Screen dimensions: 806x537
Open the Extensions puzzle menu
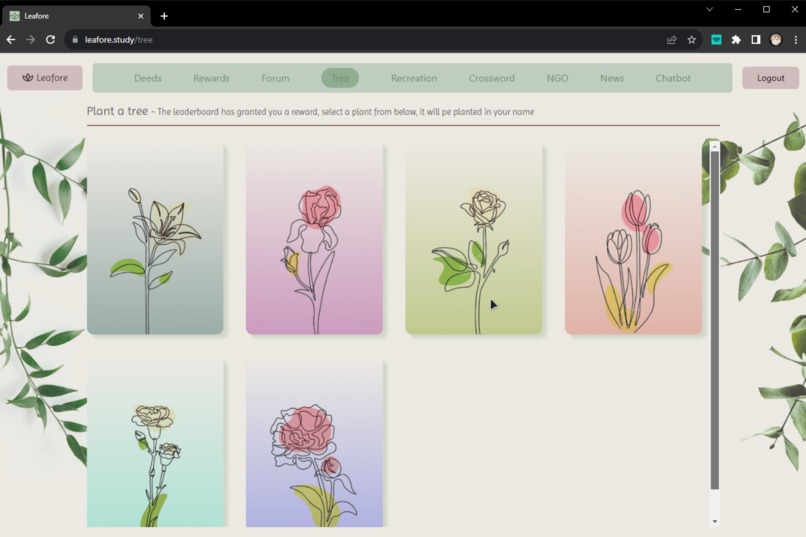click(736, 40)
